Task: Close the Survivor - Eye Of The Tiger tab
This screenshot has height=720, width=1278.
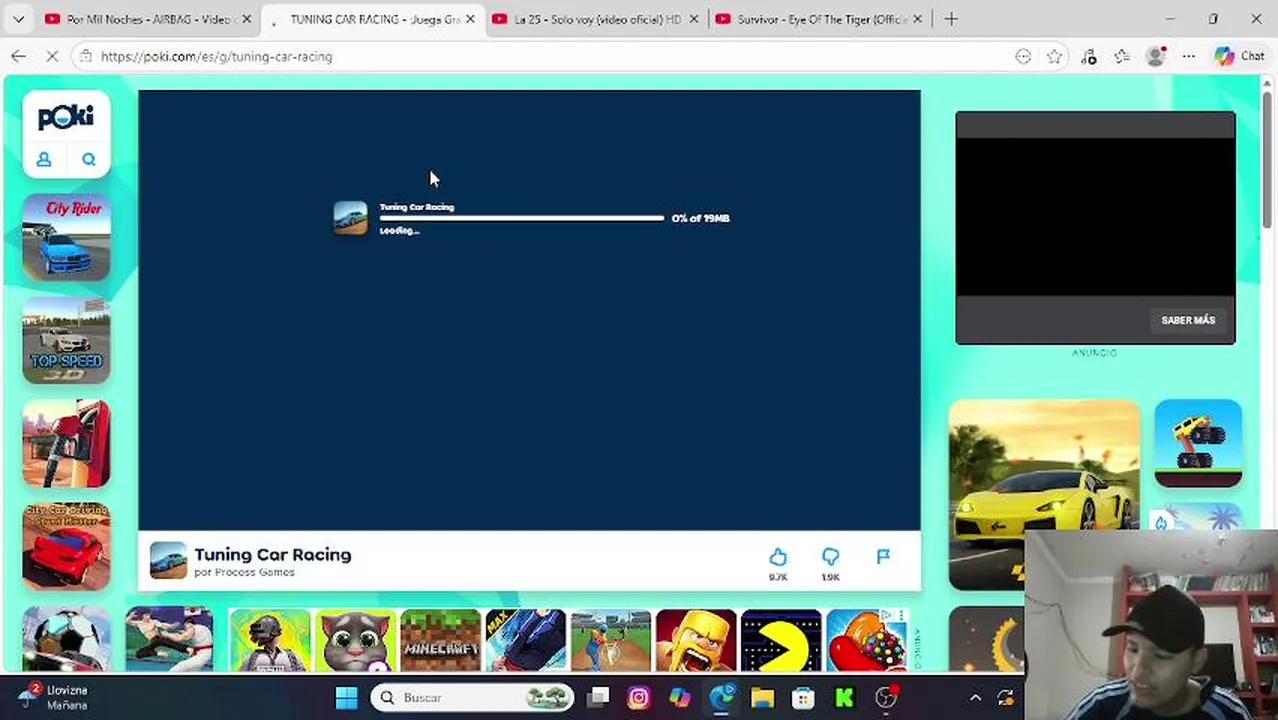Action: (917, 19)
